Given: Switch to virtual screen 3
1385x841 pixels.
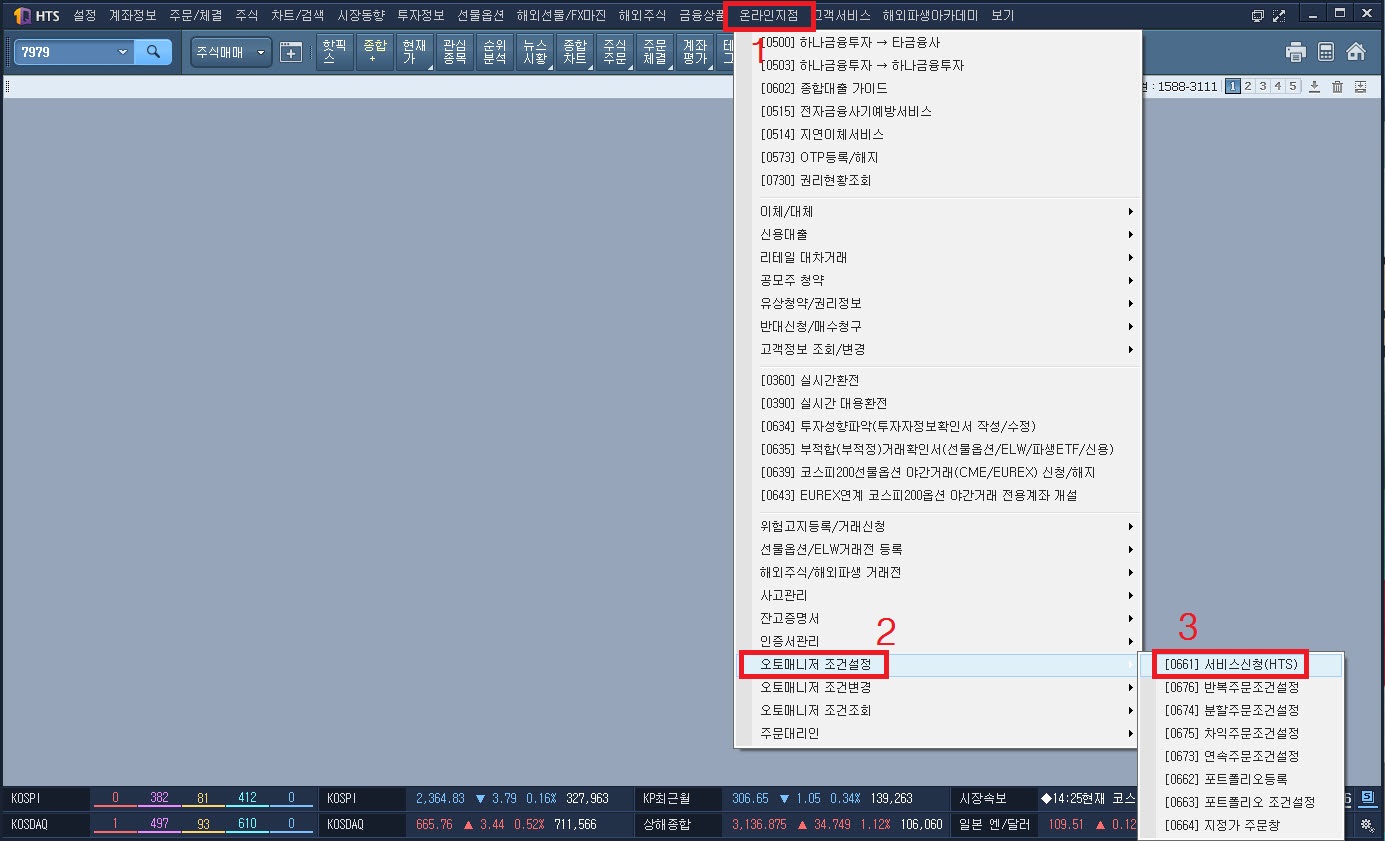Looking at the screenshot, I should point(1263,87).
